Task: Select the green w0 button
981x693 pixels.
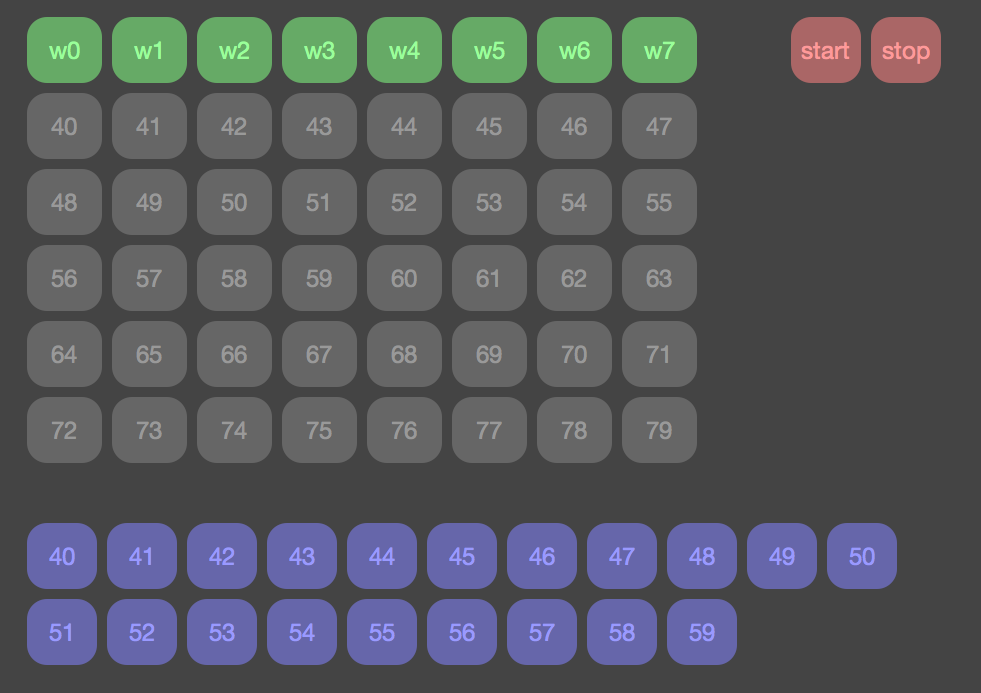Action: click(x=64, y=50)
